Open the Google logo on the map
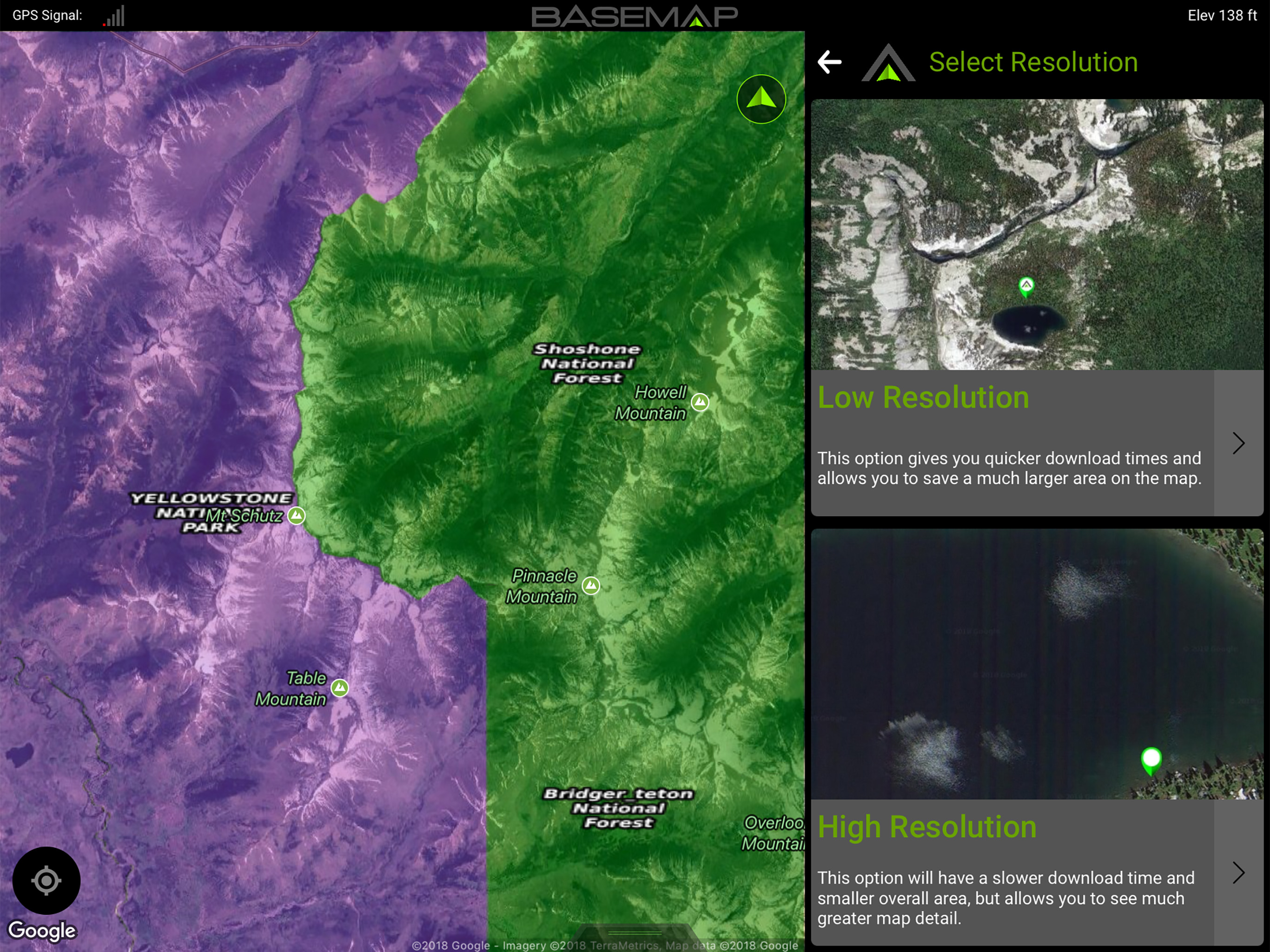The image size is (1270, 952). [42, 931]
